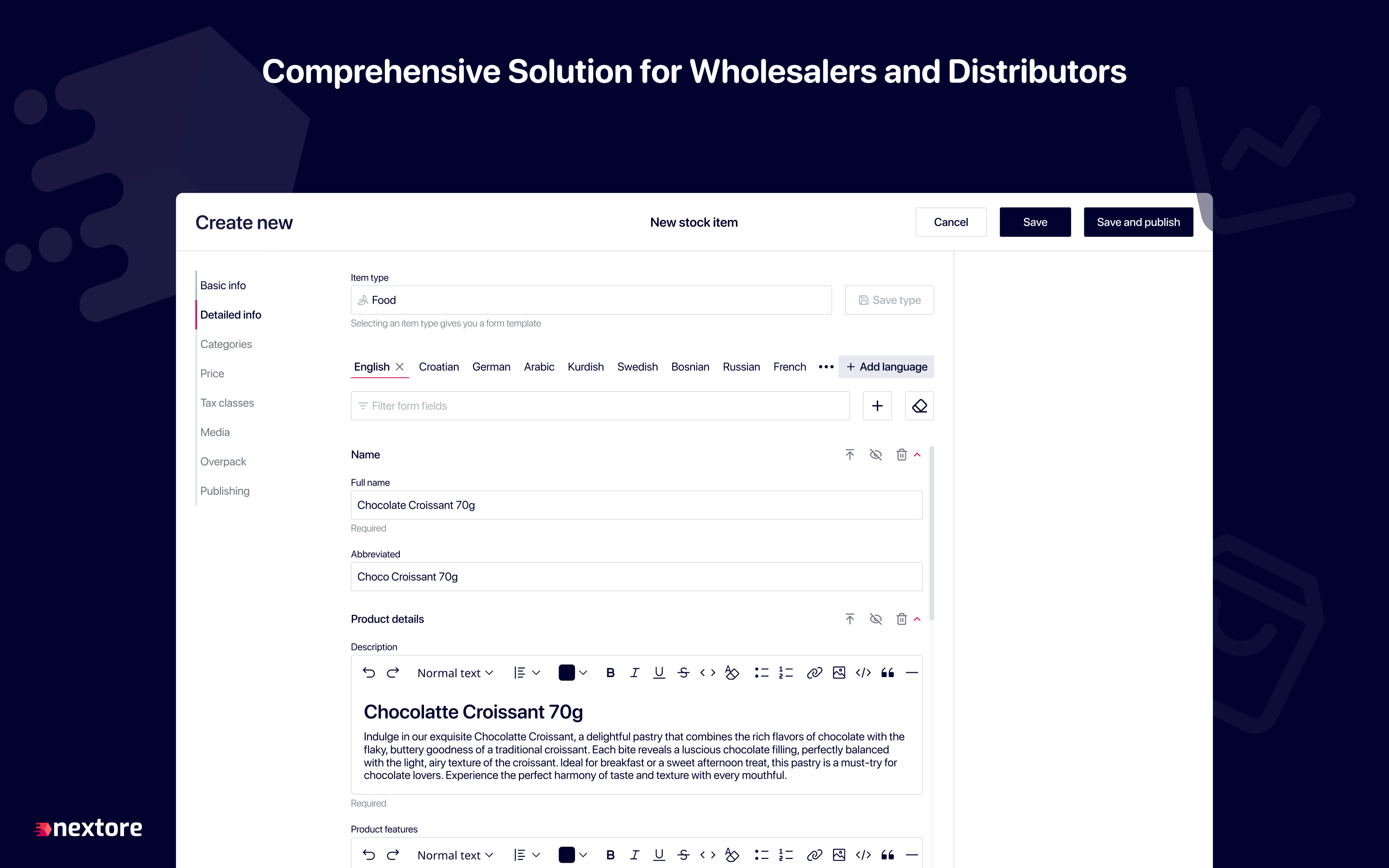Switch to the Croatian language tab
The height and width of the screenshot is (868, 1389).
click(438, 367)
